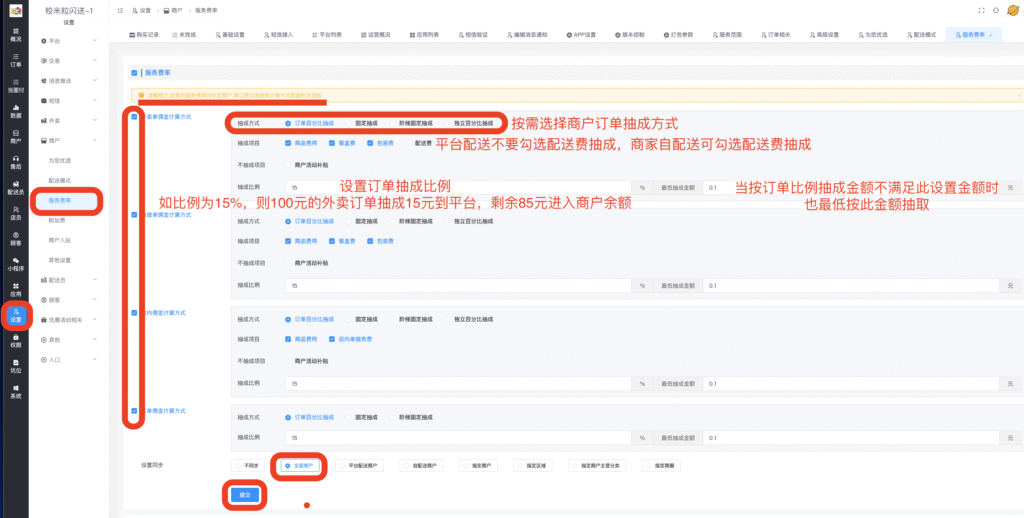The height and width of the screenshot is (518, 1024).
Task: Open the 数据 section in left rail
Action: 16,111
